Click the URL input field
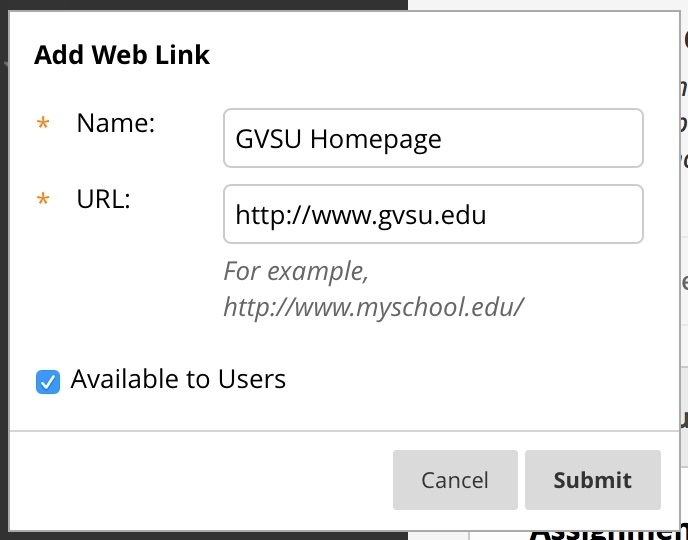 point(432,214)
